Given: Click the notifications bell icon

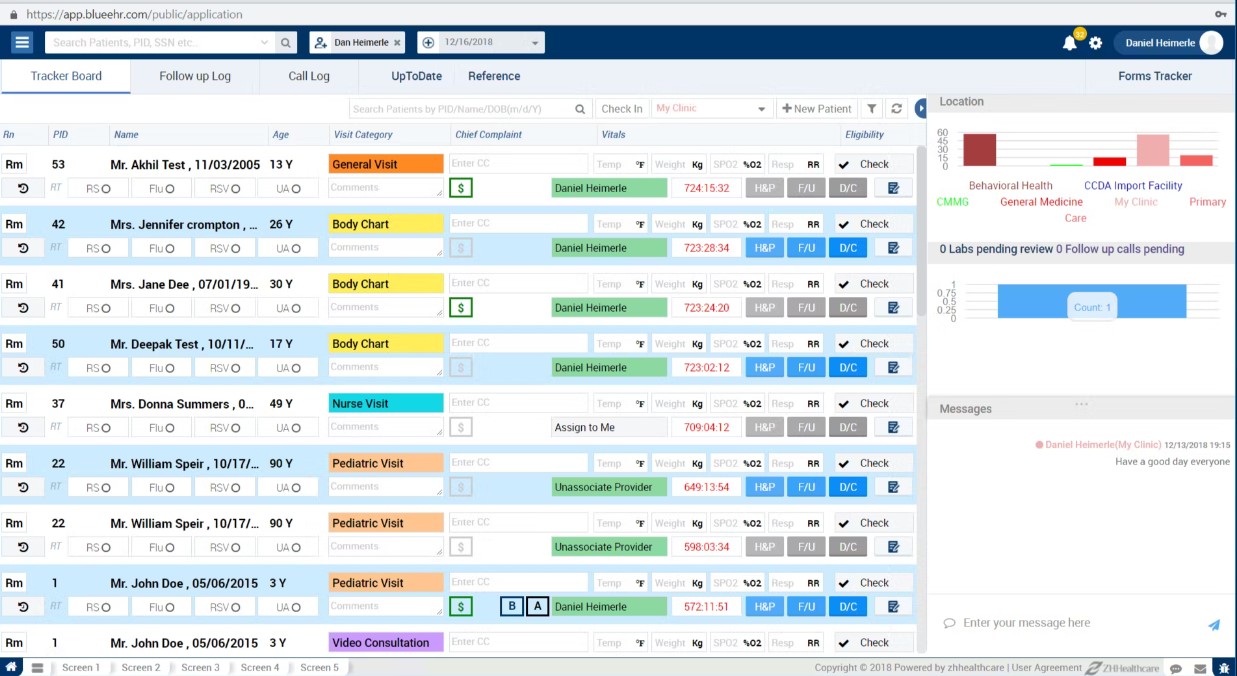Looking at the screenshot, I should point(1069,43).
